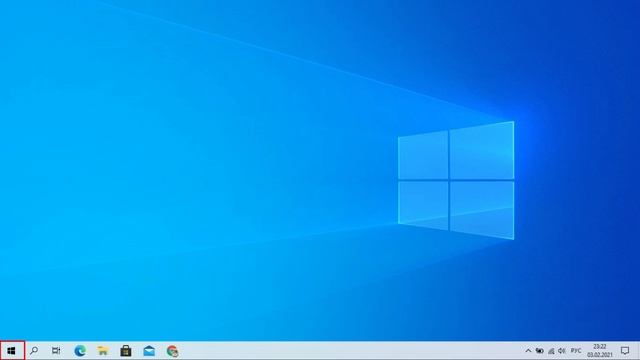
Task: Click the battery tray icon
Action: coord(540,351)
